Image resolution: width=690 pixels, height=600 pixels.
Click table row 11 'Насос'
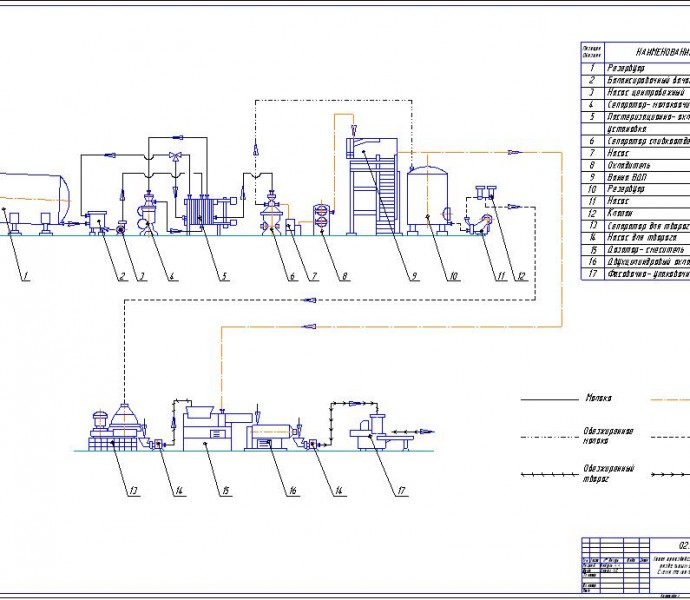click(635, 201)
